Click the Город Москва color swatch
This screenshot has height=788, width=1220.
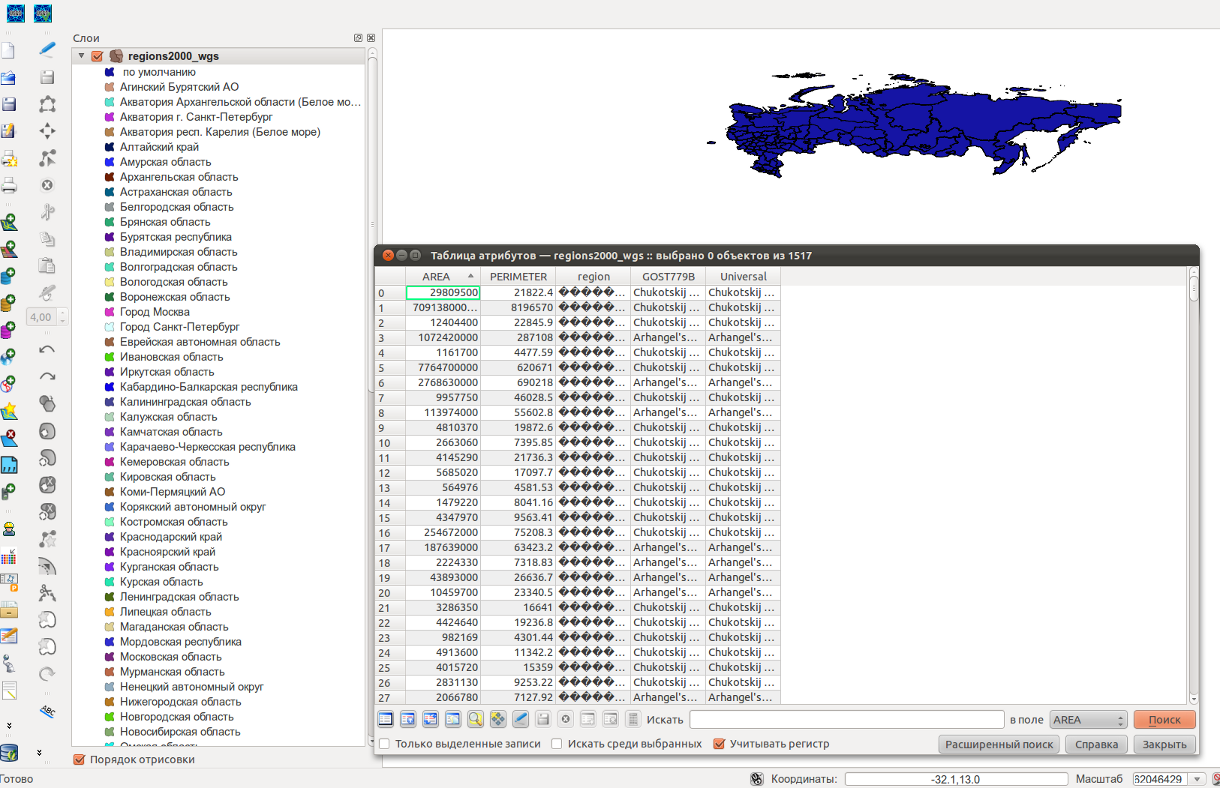coord(110,312)
